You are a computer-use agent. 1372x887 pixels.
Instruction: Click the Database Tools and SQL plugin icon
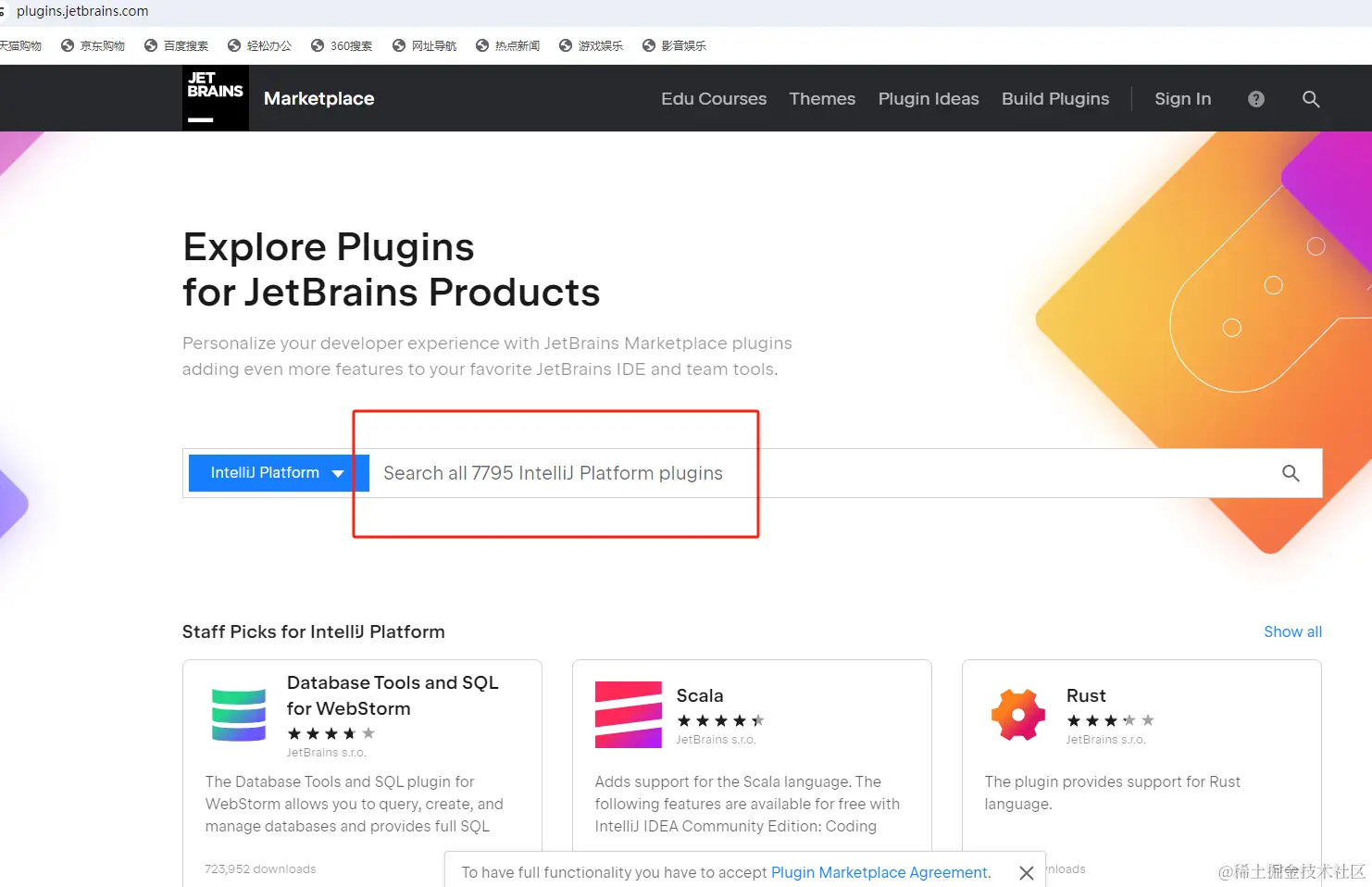click(239, 715)
